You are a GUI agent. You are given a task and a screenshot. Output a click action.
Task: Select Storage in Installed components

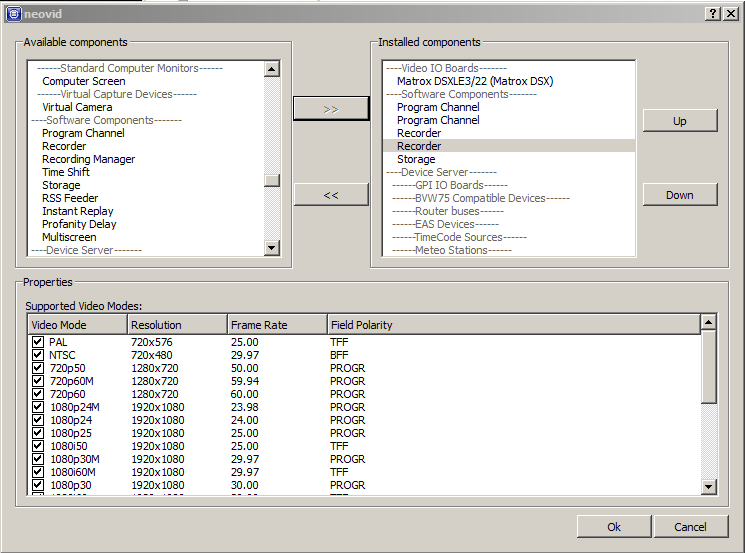(416, 159)
